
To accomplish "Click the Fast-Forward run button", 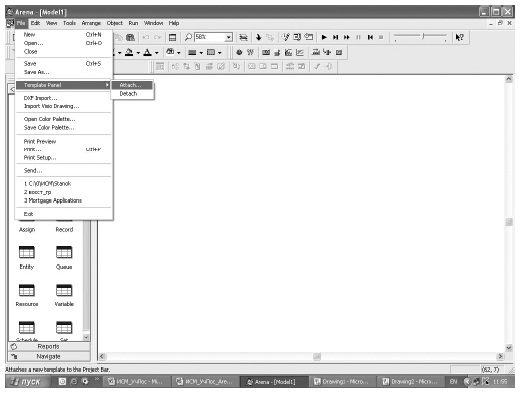I will (x=347, y=37).
